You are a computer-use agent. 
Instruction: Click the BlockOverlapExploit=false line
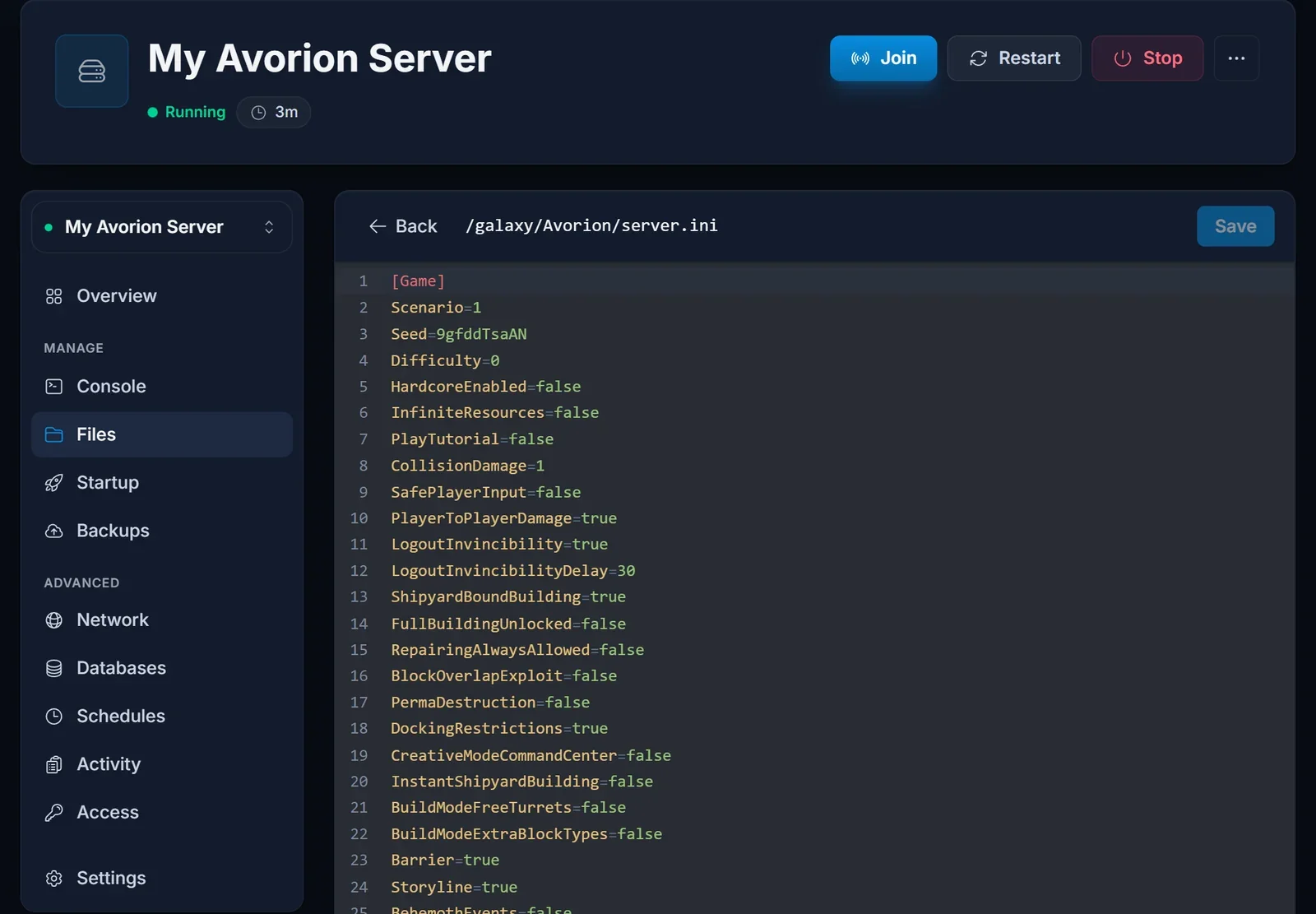[503, 676]
